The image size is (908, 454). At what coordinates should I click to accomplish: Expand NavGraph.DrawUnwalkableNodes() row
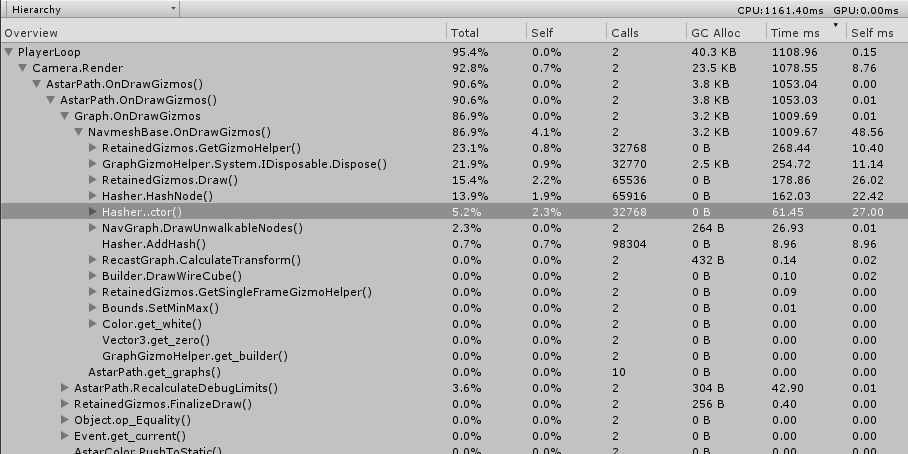[93, 228]
